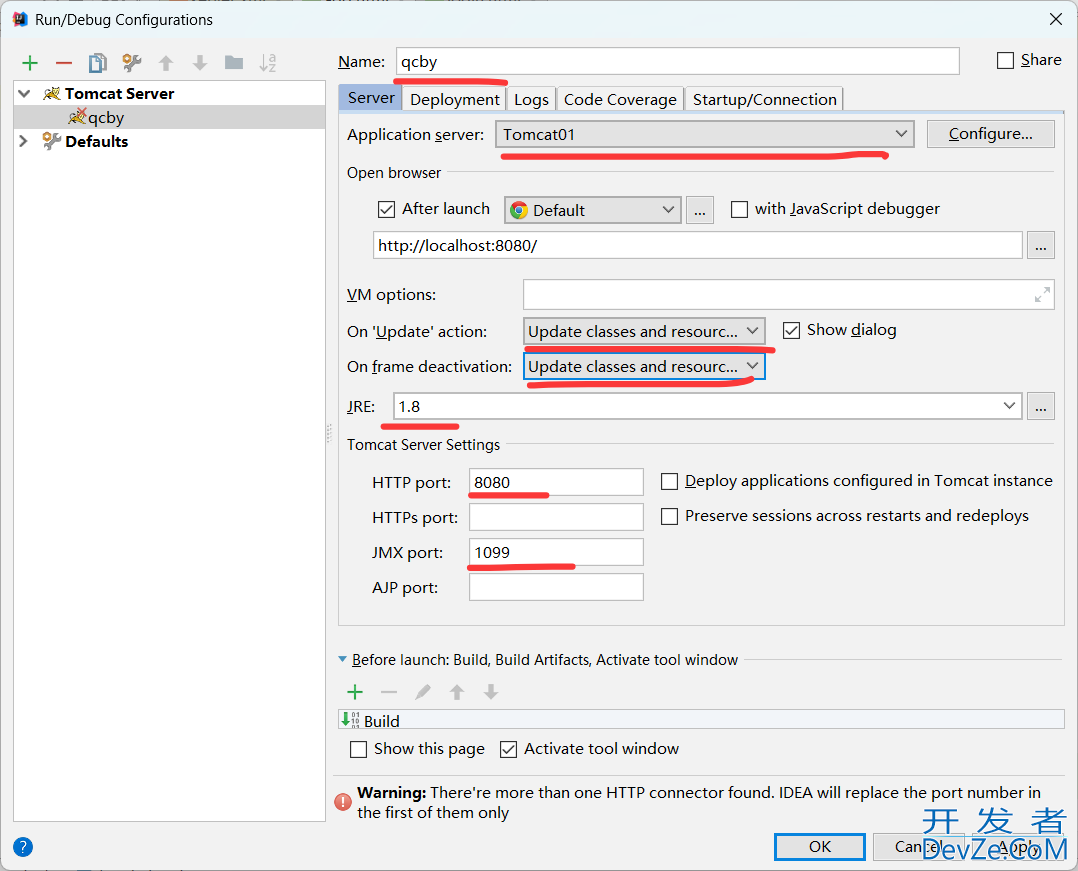This screenshot has height=871, width=1078.
Task: Open edit defaults wrench icon in toolbar
Action: 131,63
